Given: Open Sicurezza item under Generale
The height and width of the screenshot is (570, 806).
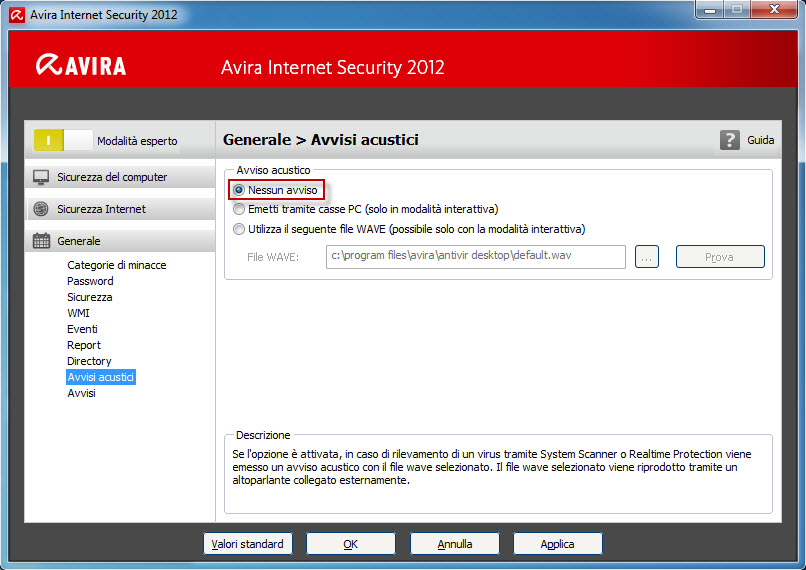Looking at the screenshot, I should click(x=89, y=297).
